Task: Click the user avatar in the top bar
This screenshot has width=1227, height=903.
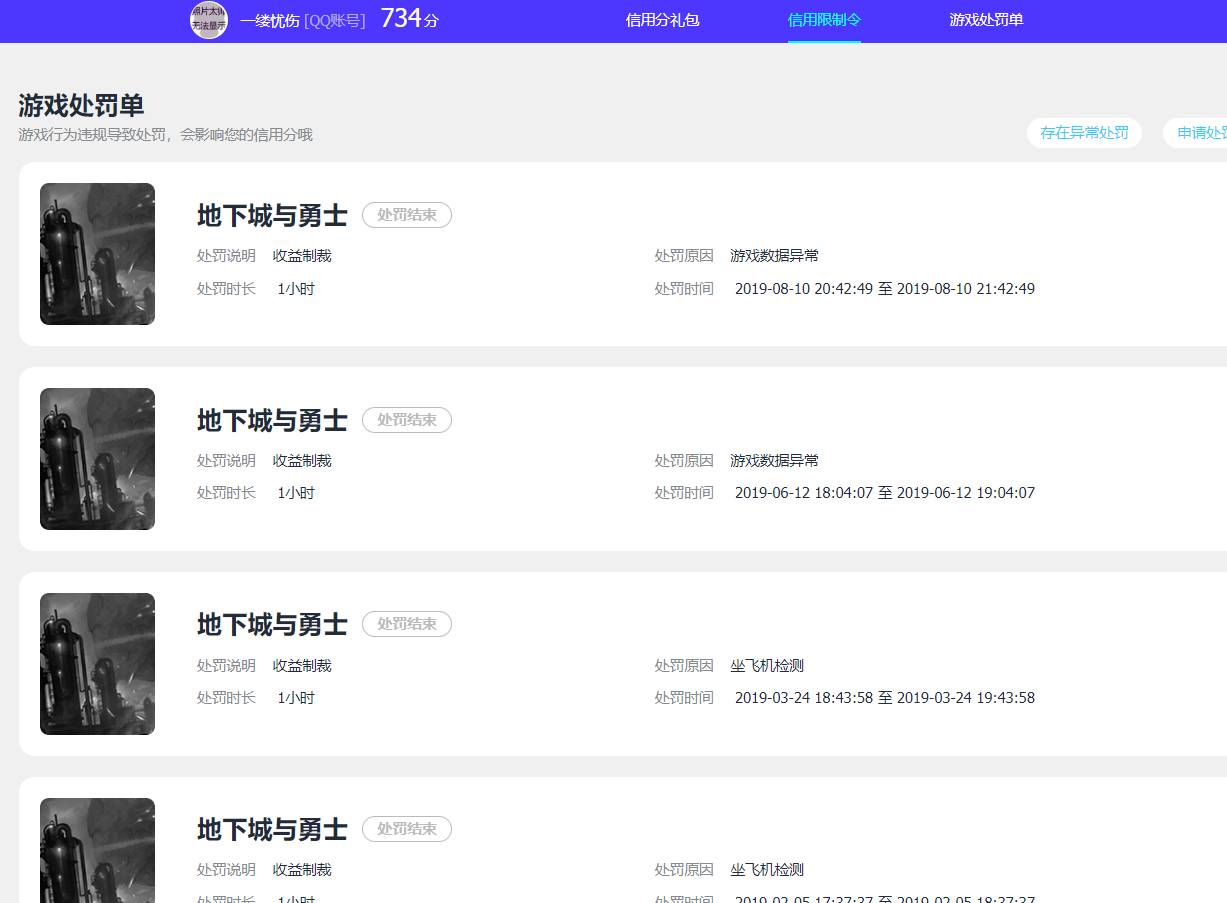Action: (x=209, y=20)
